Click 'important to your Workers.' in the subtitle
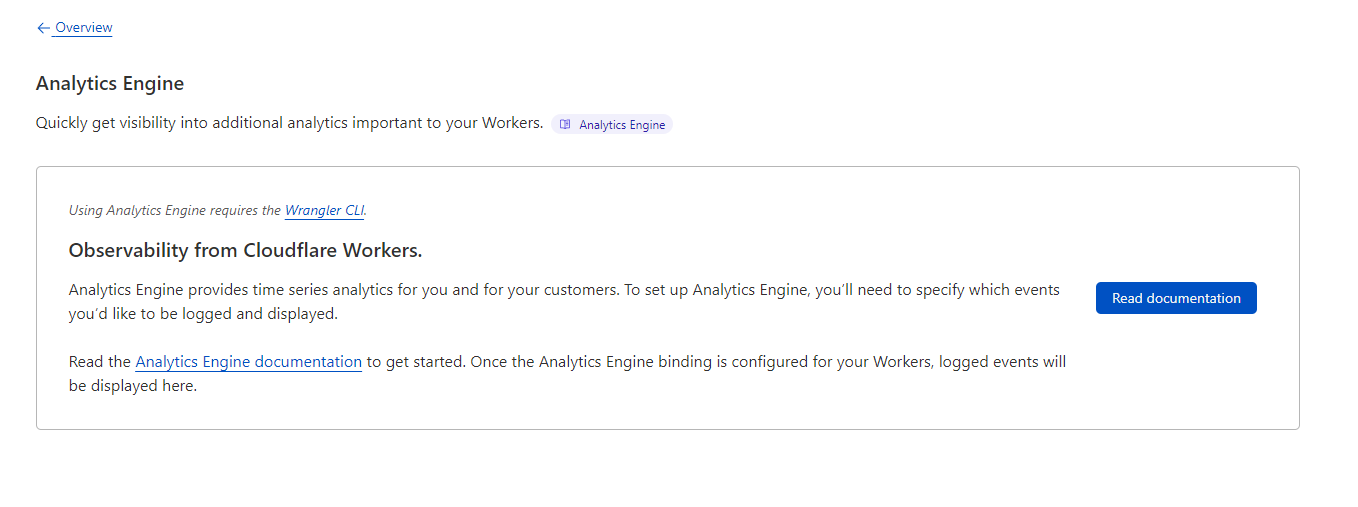 [x=448, y=123]
